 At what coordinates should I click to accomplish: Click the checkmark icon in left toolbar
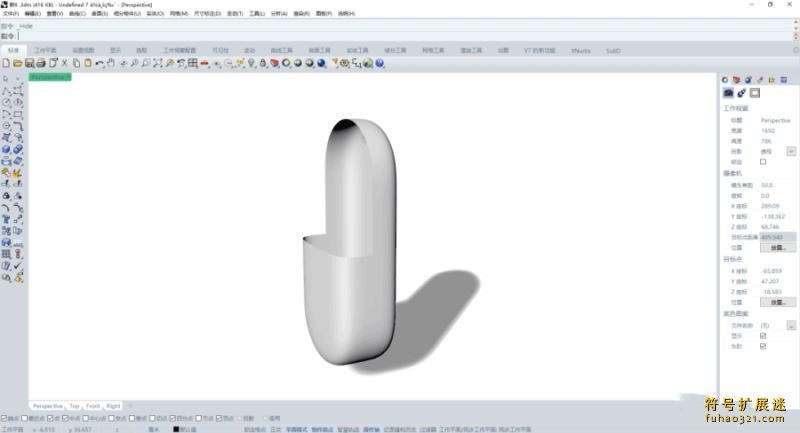(x=18, y=266)
